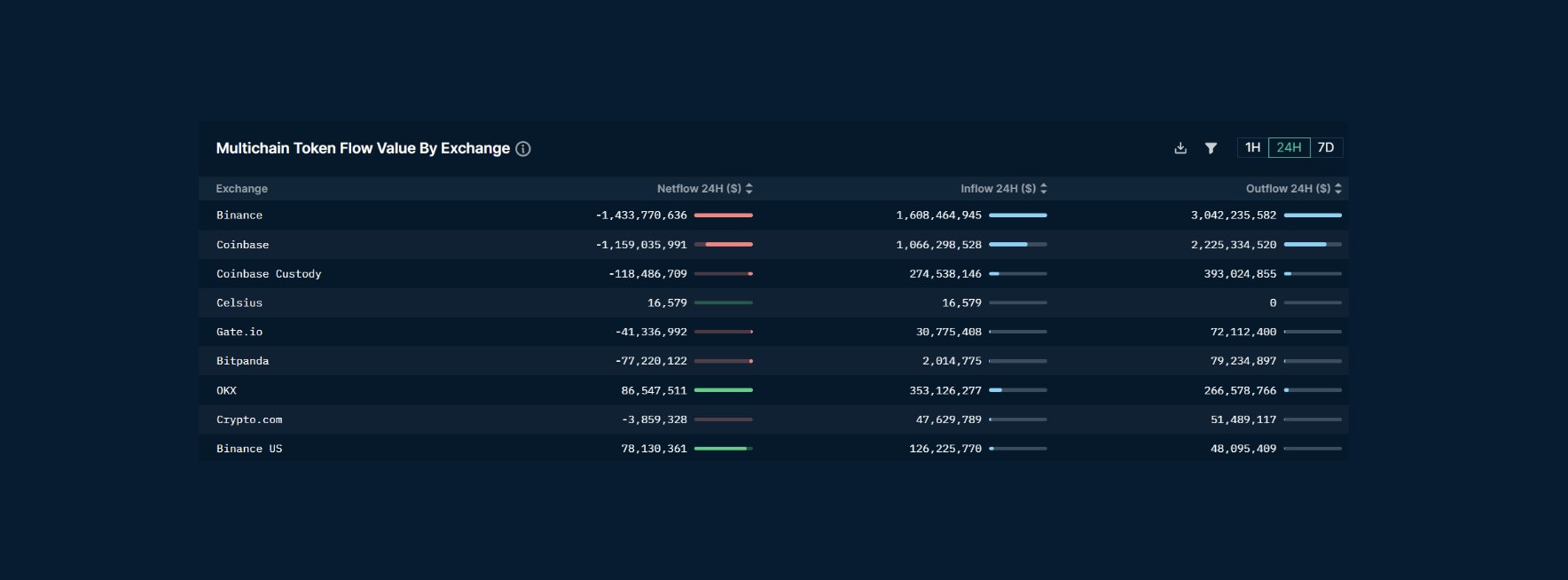The height and width of the screenshot is (580, 1568).
Task: Click outflow value 2,225,334,520
Action: [x=1234, y=245]
